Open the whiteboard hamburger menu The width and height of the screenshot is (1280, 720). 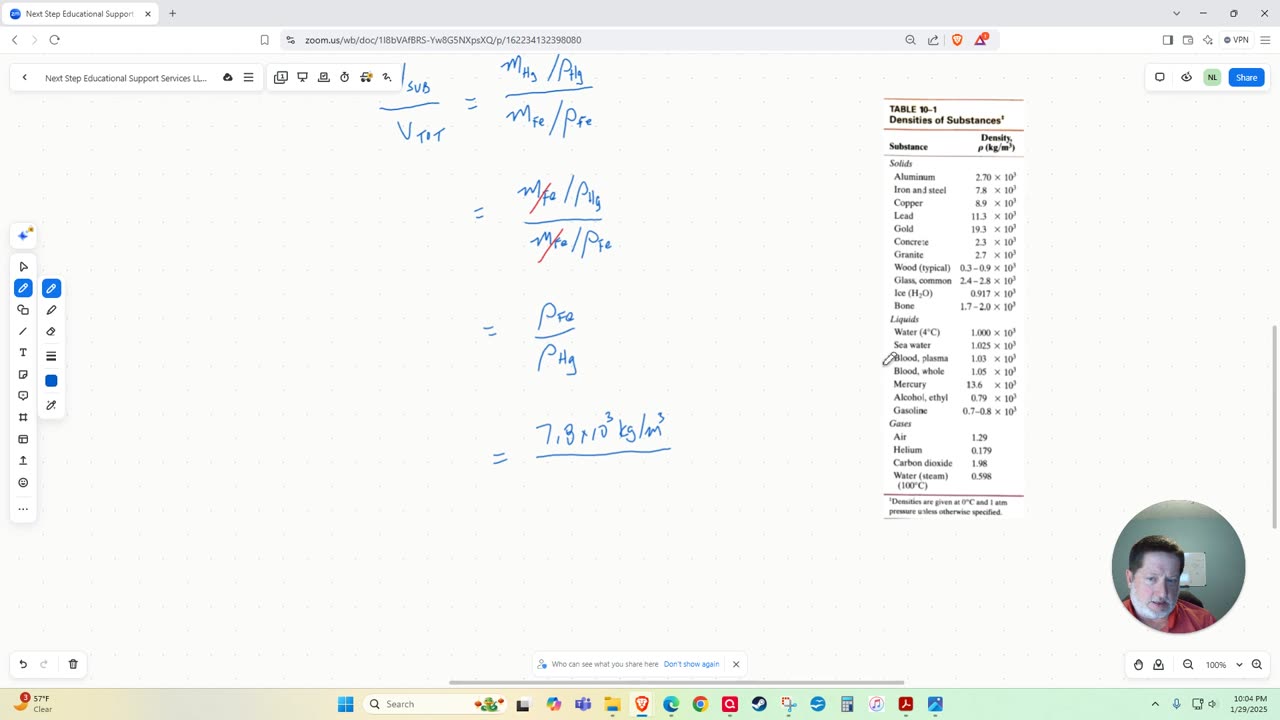248,77
